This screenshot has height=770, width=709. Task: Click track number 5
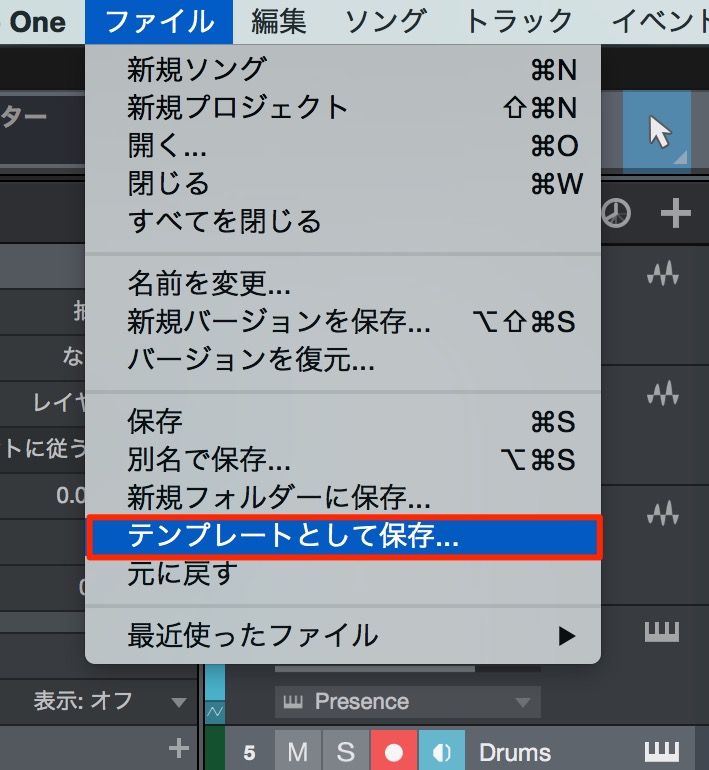[x=249, y=752]
